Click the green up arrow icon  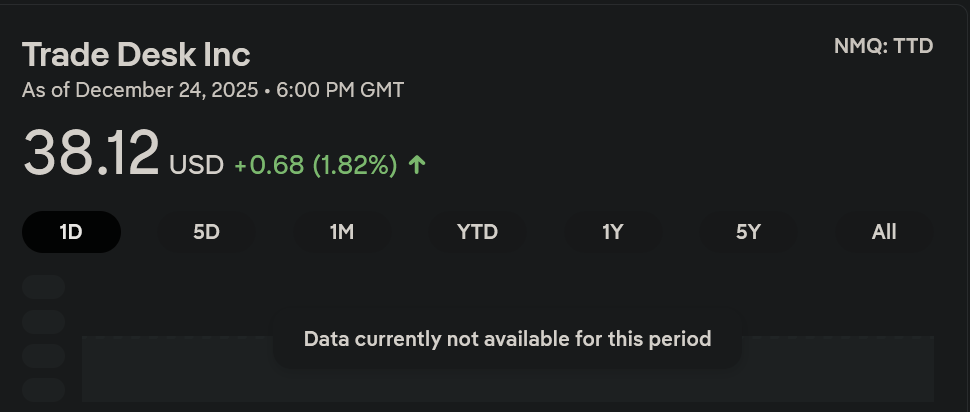[x=417, y=165]
